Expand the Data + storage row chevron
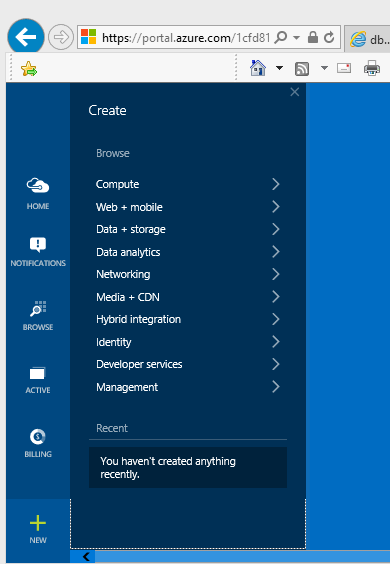This screenshot has height=564, width=390. click(x=276, y=229)
